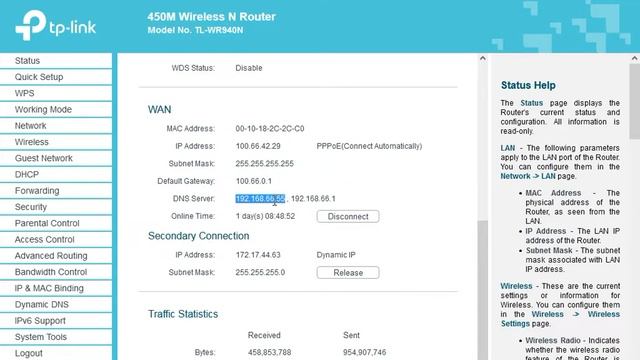Screen dimensions: 640x360
Task: Click WDS Status Disable value
Action: click(x=249, y=68)
